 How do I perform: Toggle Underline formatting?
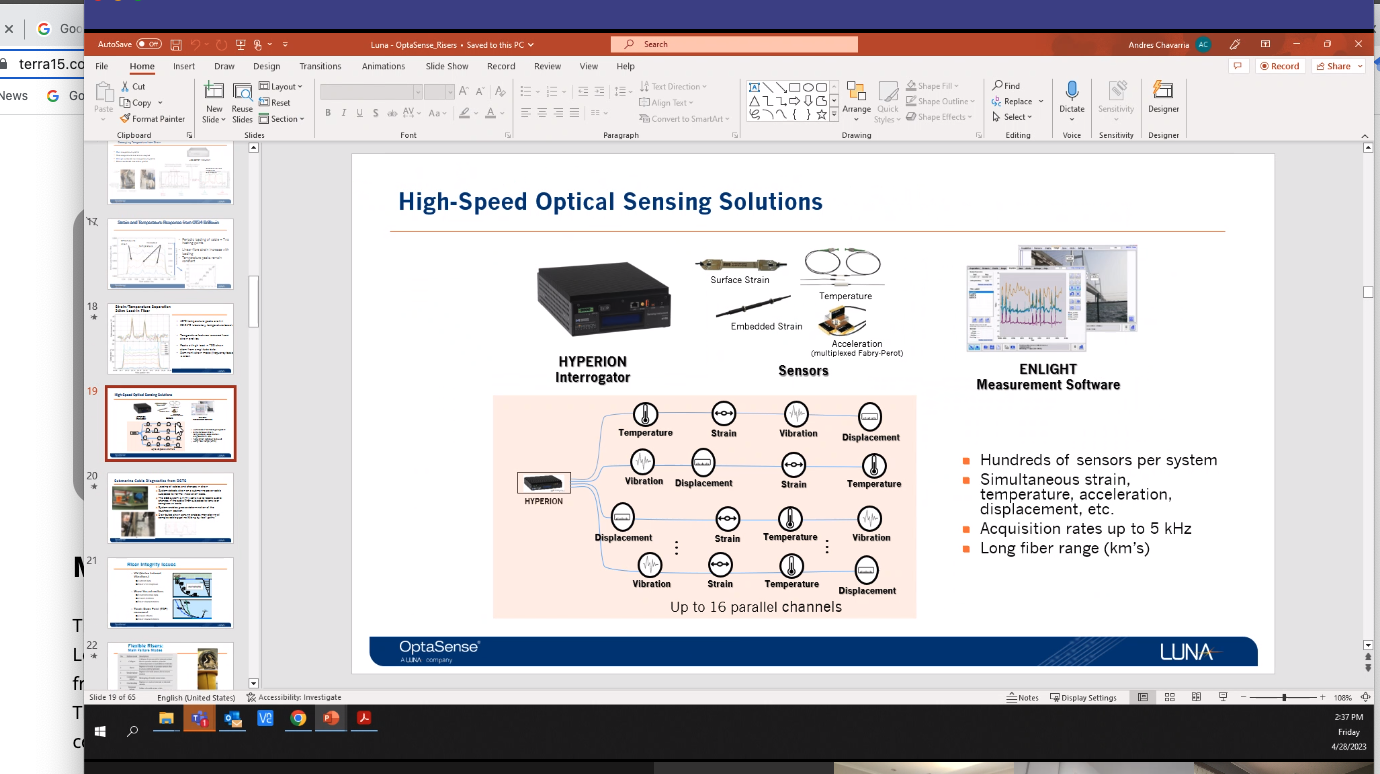click(359, 113)
